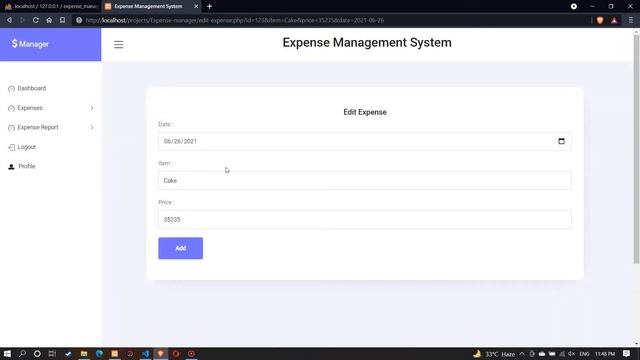640x360 pixels.
Task: Expand the Expense Report chevron
Action: (92, 127)
